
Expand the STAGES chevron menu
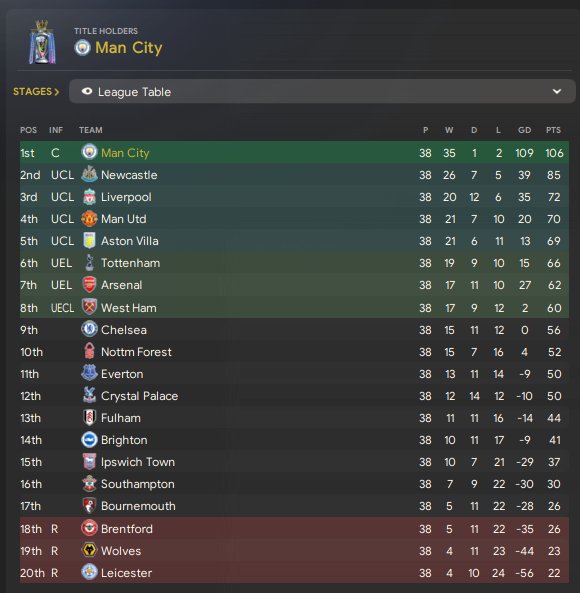tap(36, 92)
